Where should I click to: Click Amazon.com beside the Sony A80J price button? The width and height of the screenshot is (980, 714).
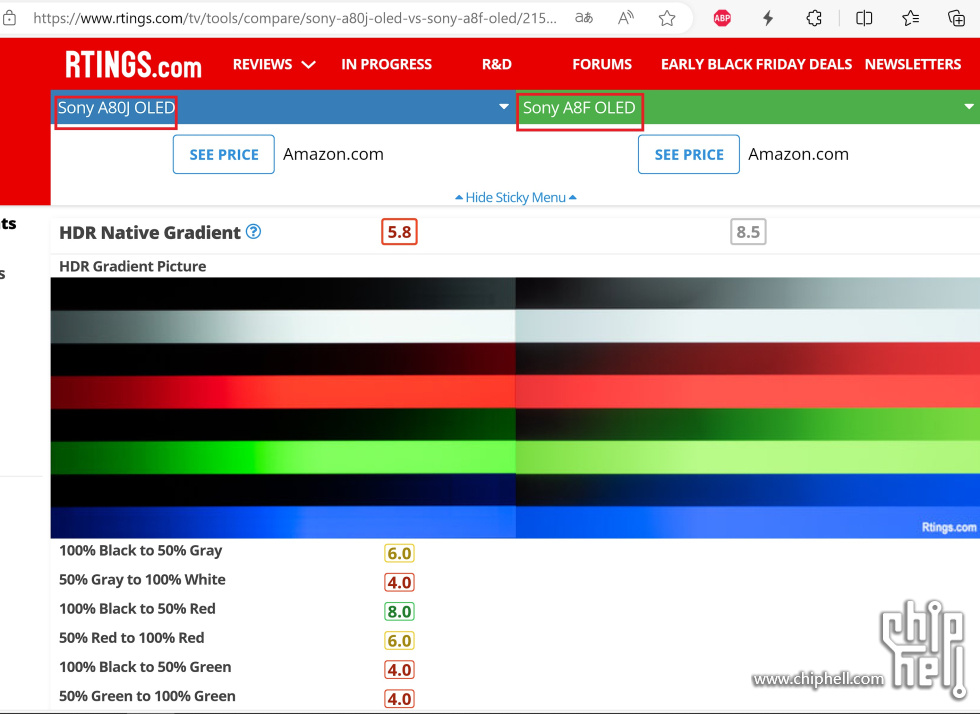[x=333, y=154]
